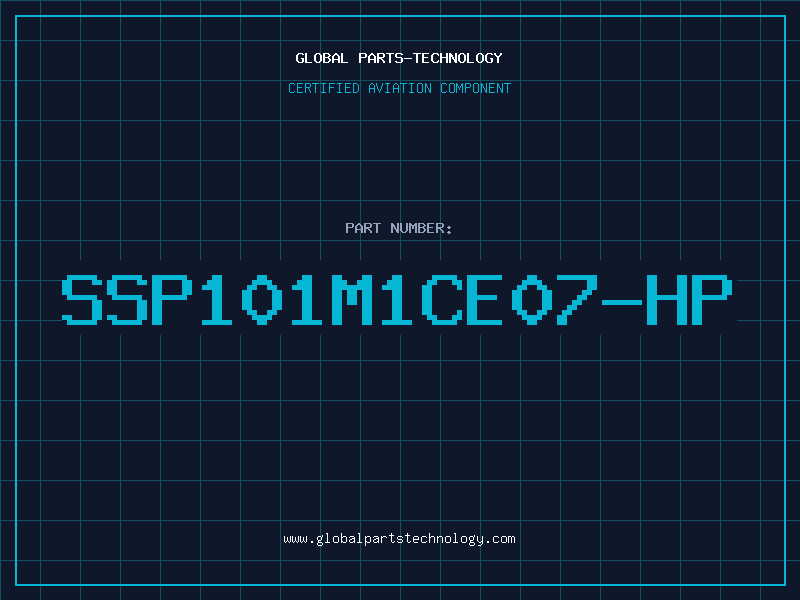Click the CERTIFIED AVIATION COMPONENT subtitle
This screenshot has height=600, width=800.
[x=399, y=88]
